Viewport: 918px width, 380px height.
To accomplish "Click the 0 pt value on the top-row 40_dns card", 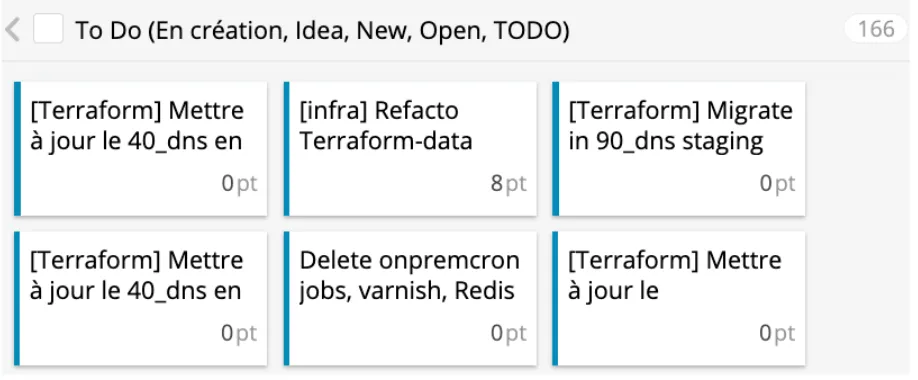I will coord(239,184).
